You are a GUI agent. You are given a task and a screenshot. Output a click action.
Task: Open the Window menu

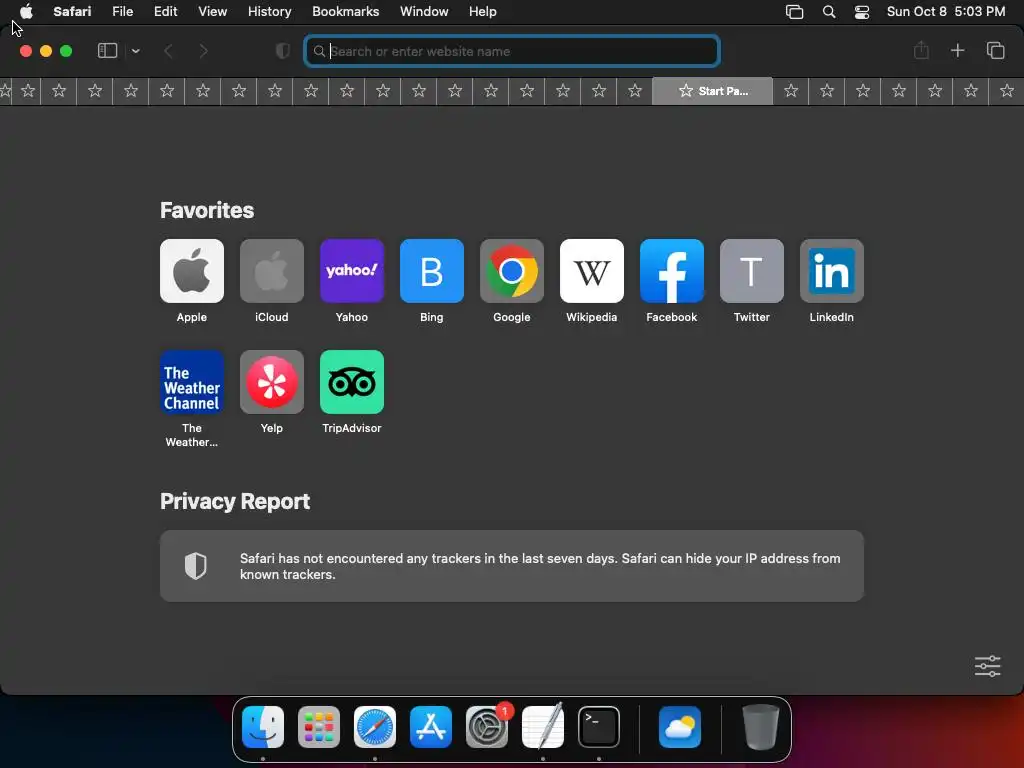click(x=424, y=12)
